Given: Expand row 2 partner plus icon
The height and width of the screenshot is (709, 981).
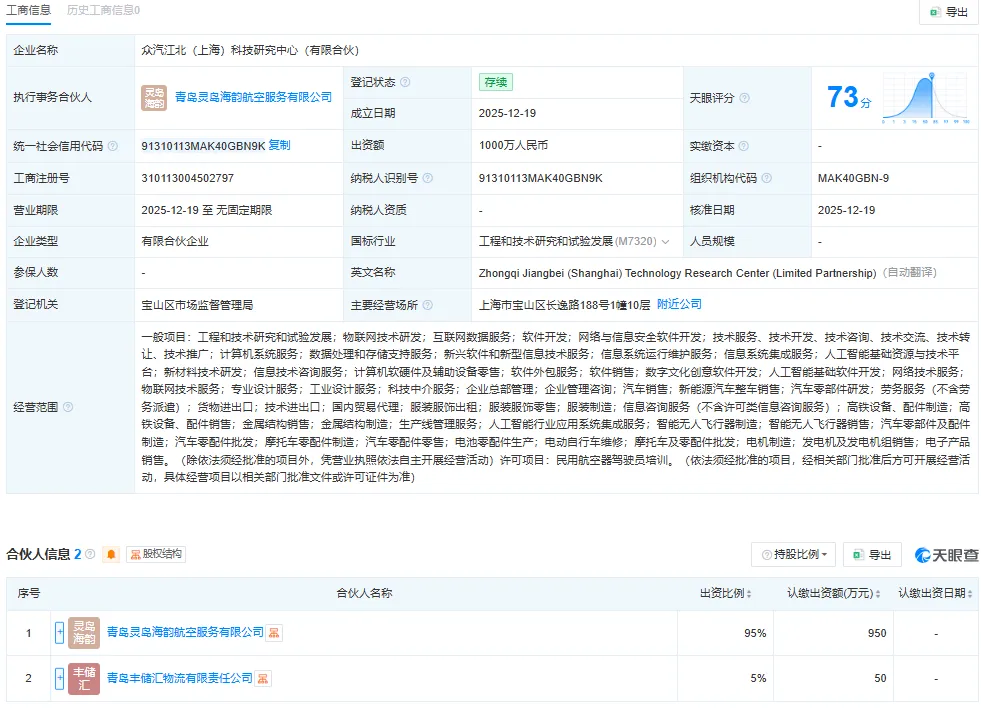Looking at the screenshot, I should pyautogui.click(x=59, y=678).
